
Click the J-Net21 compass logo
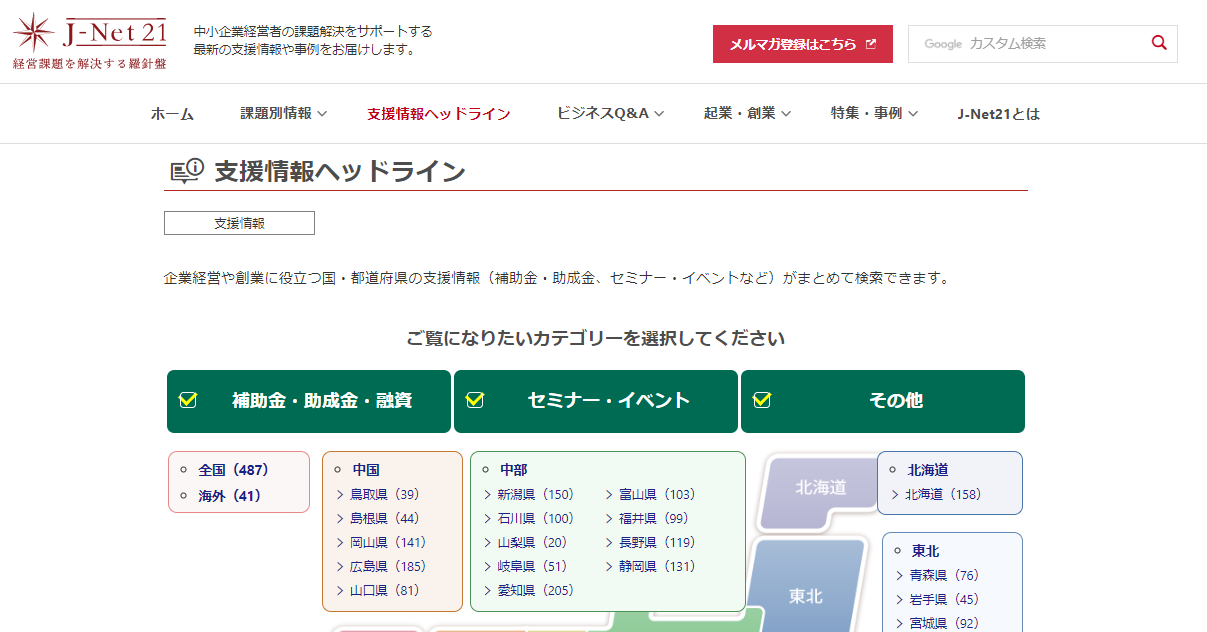(33, 33)
